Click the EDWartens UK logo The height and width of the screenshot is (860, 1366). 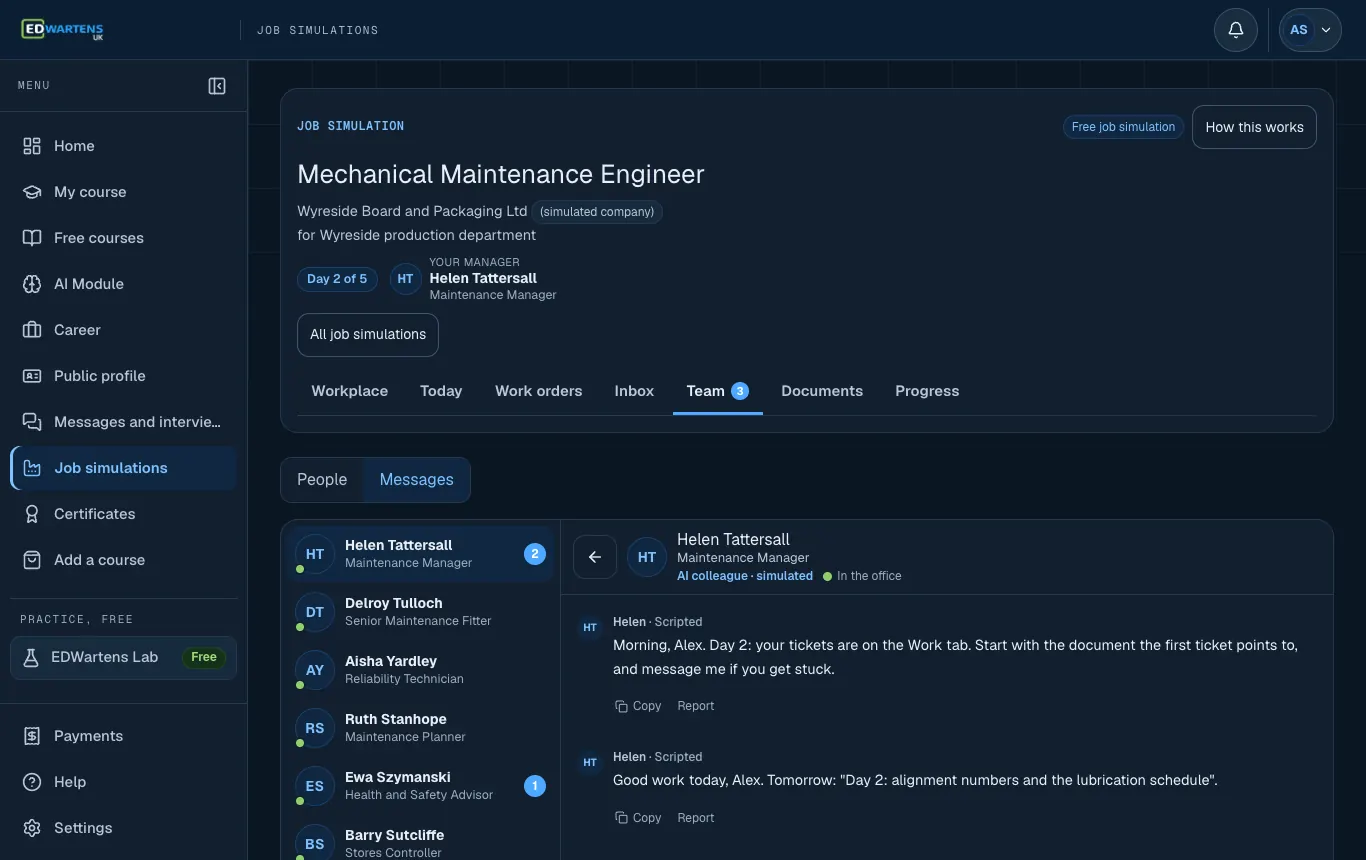coord(62,30)
